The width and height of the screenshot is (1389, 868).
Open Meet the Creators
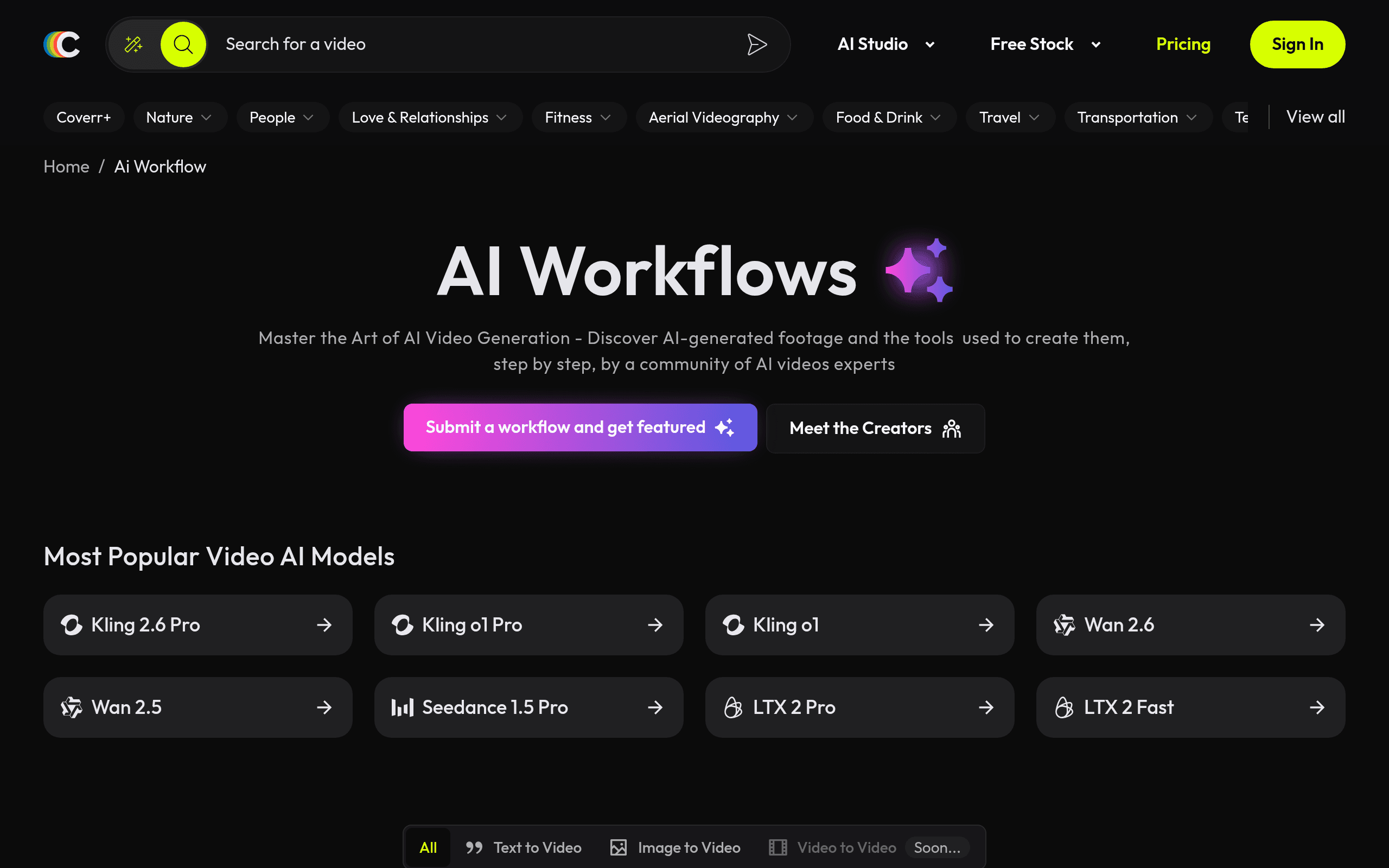click(875, 428)
